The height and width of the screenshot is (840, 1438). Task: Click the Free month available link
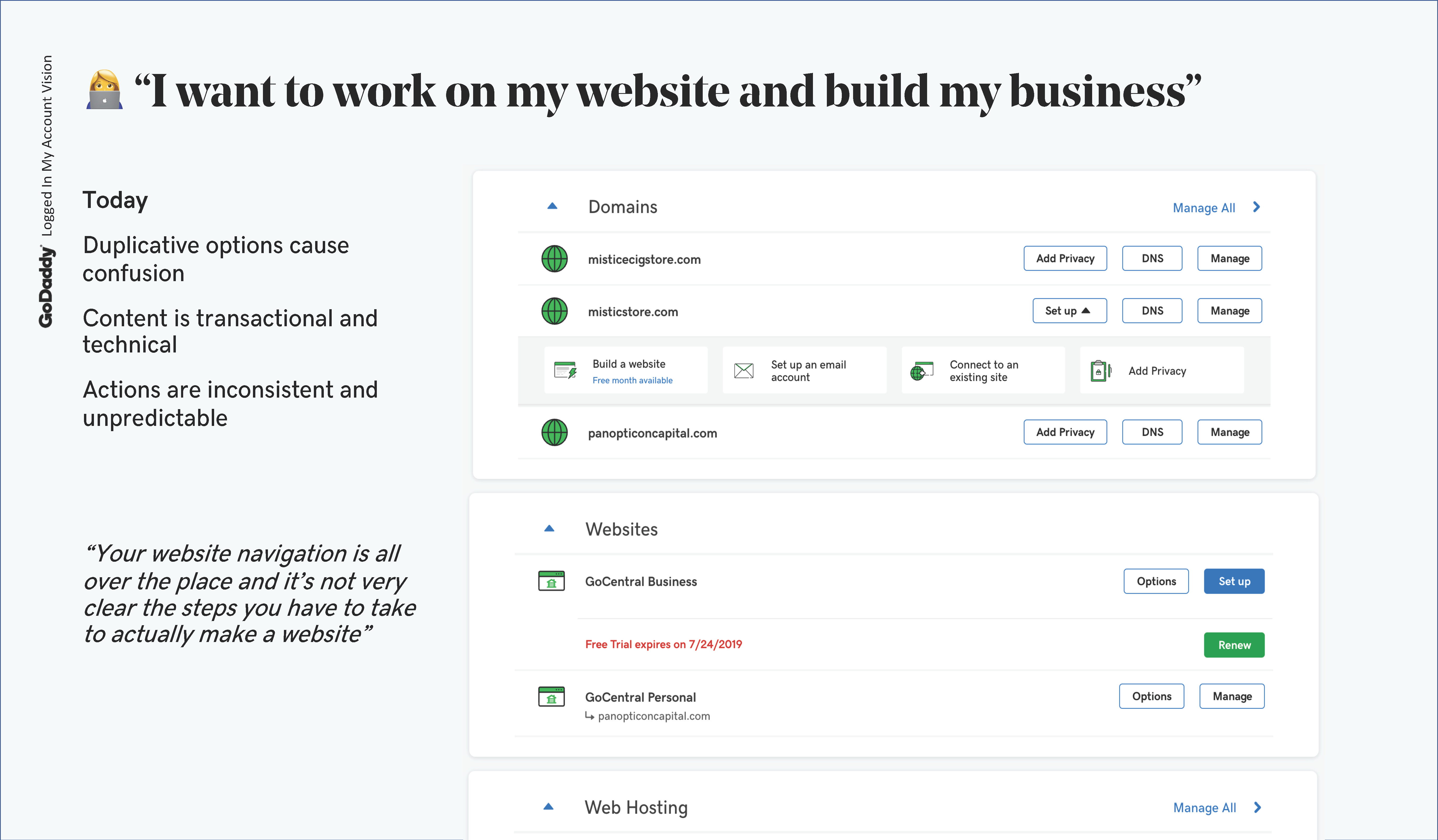(x=632, y=380)
